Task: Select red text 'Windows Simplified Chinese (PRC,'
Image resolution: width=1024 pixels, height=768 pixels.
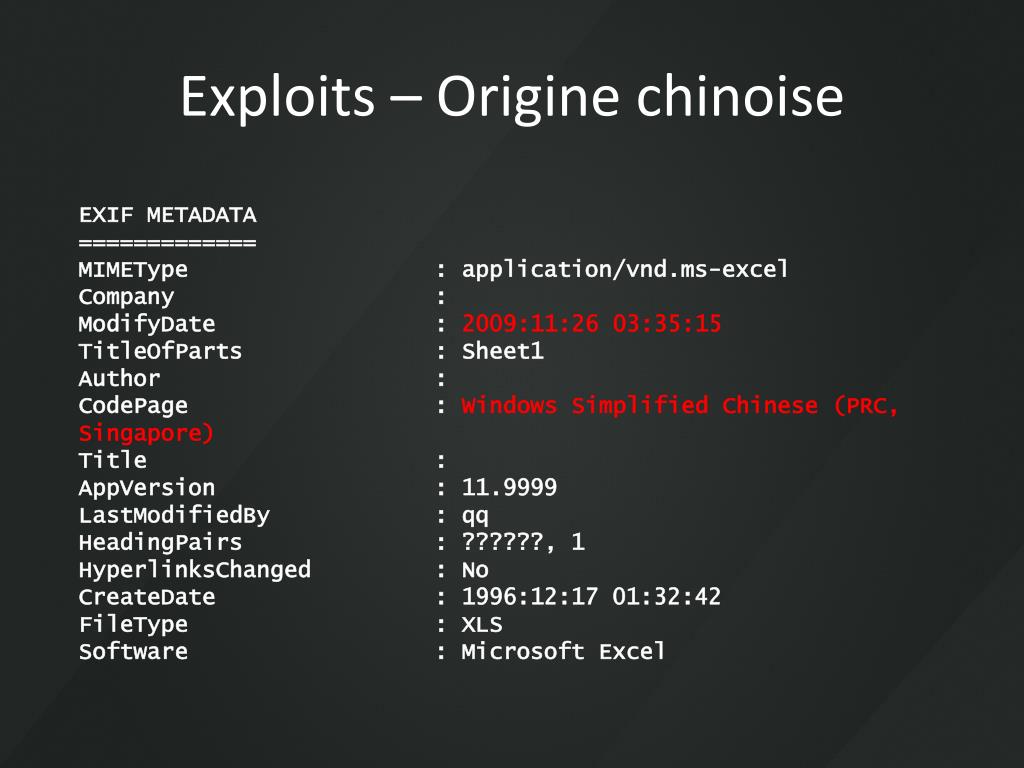Action: click(680, 406)
